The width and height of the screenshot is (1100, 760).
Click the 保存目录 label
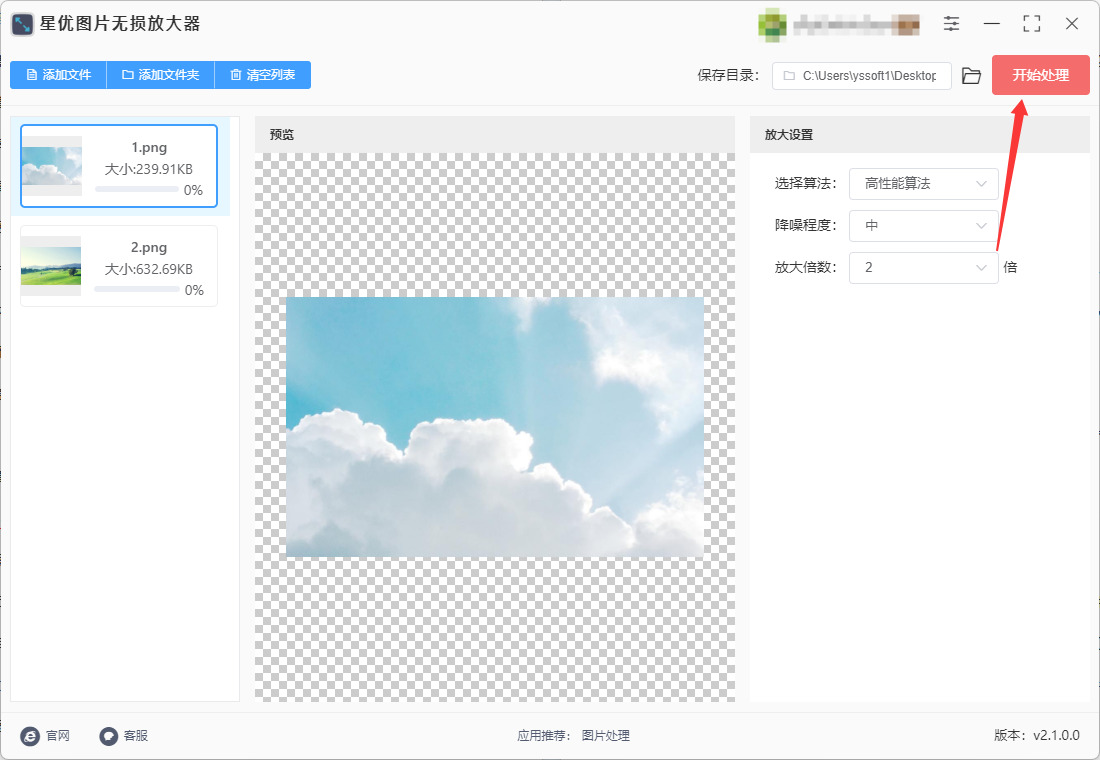(727, 75)
